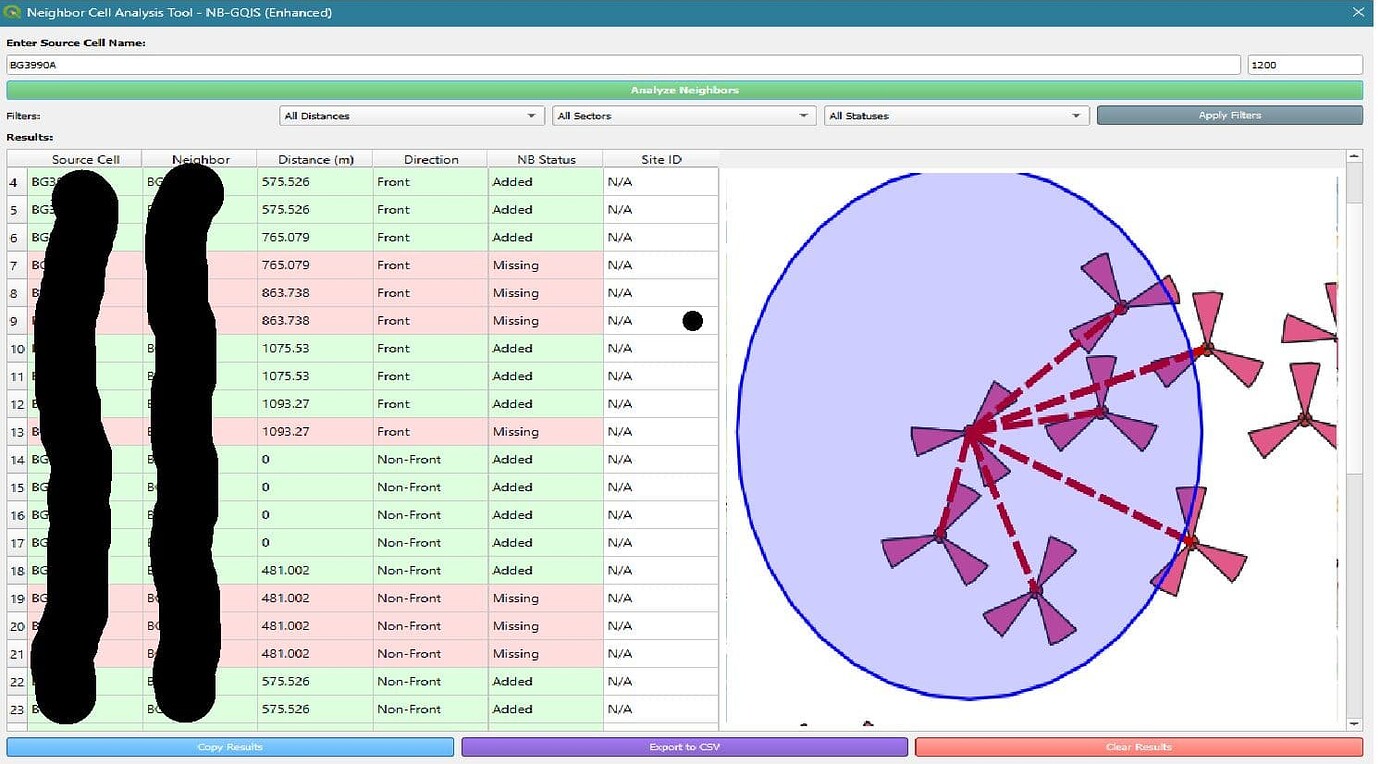Screen dimensions: 1380x764
Task: Click the 481.002 distance cell in row 18
Action: tap(315, 571)
